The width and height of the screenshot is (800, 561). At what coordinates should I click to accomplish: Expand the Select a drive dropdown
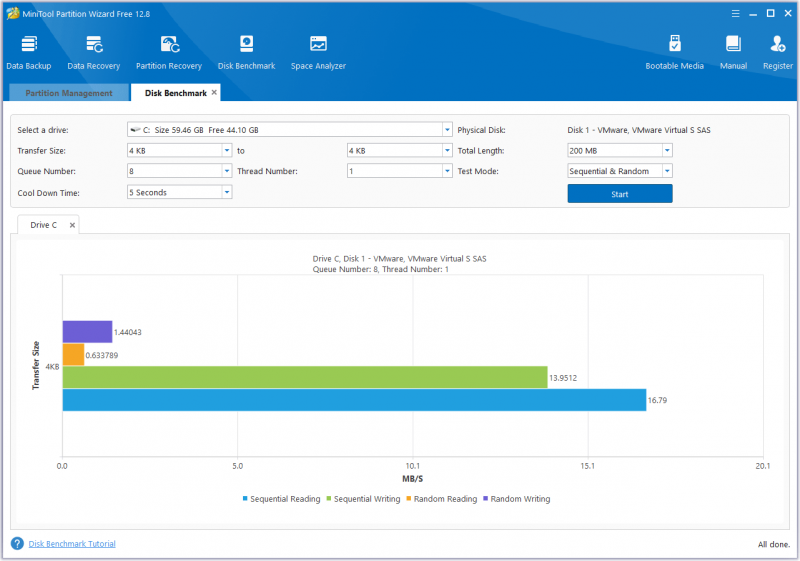(447, 130)
